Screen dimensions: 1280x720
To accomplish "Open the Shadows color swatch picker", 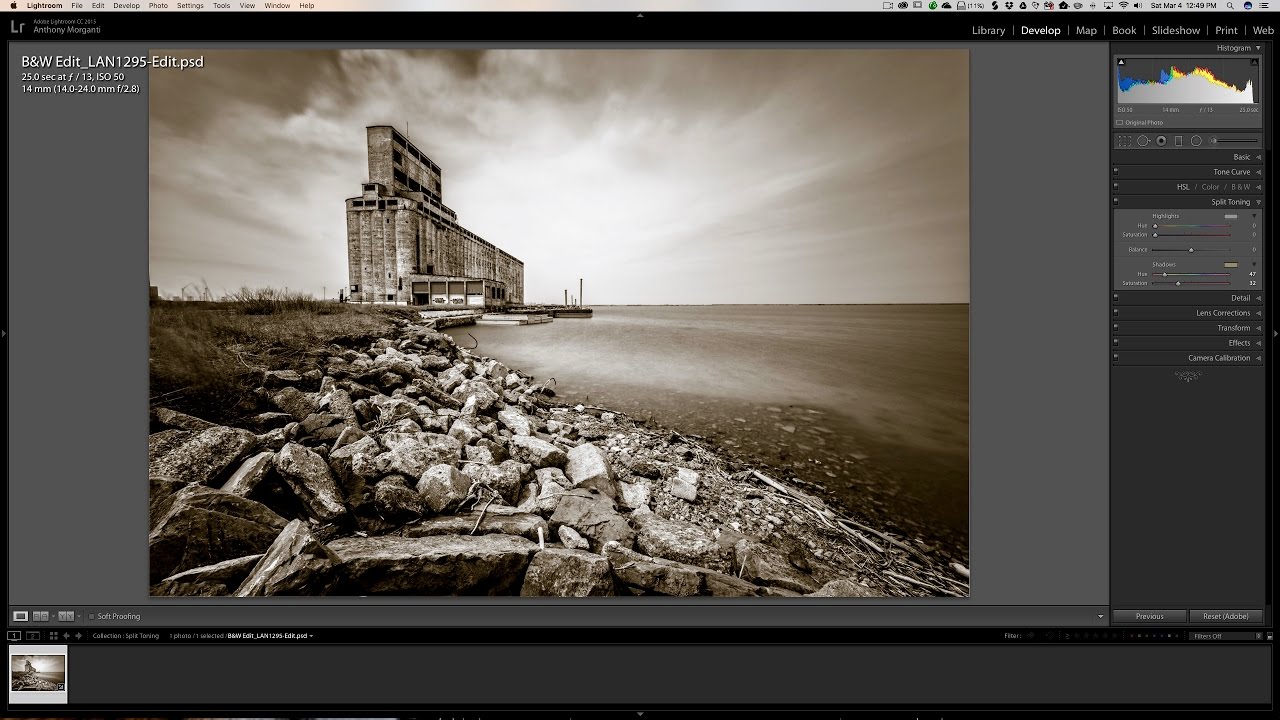I will click(1231, 265).
